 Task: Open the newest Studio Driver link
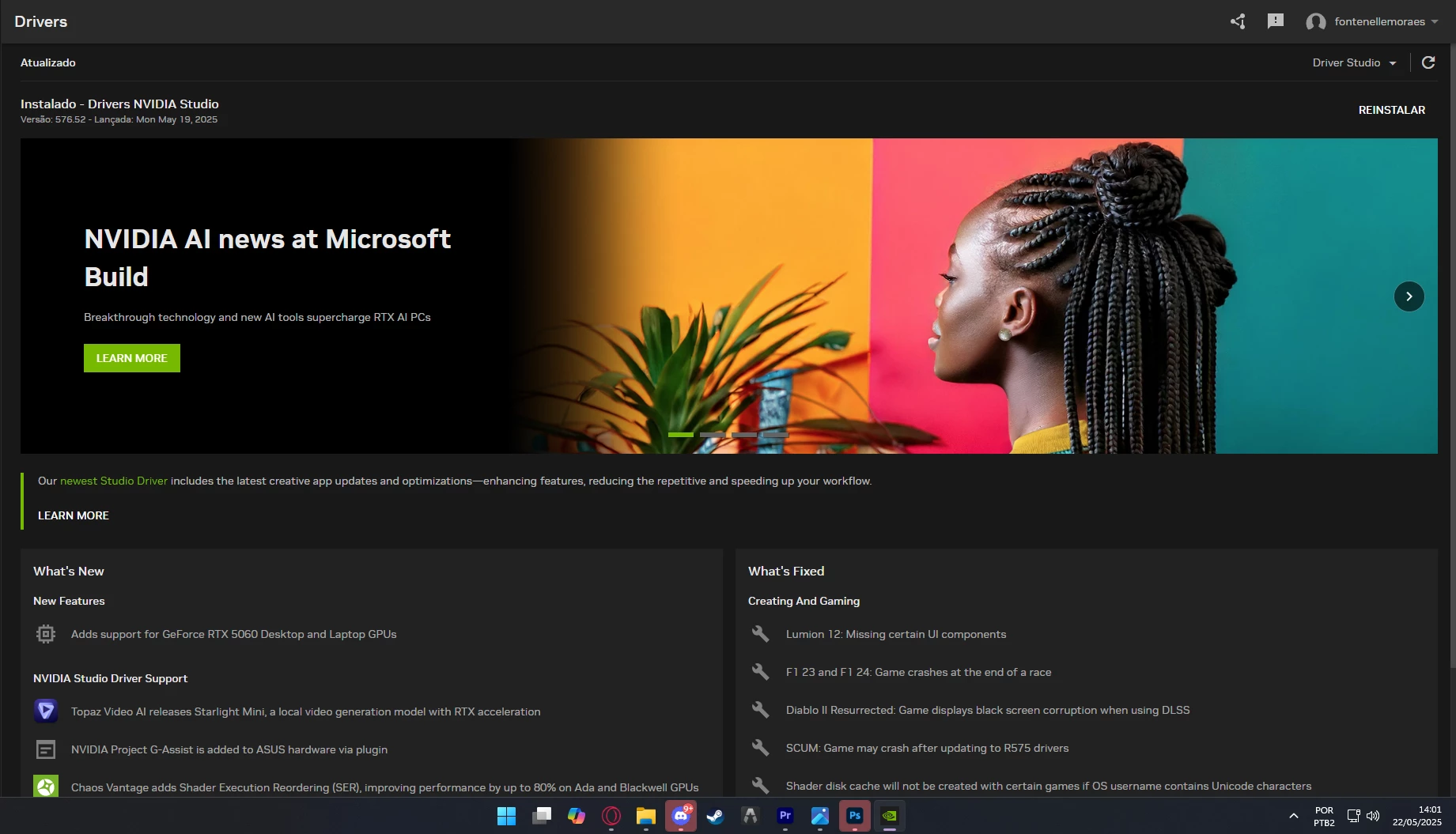coord(114,481)
